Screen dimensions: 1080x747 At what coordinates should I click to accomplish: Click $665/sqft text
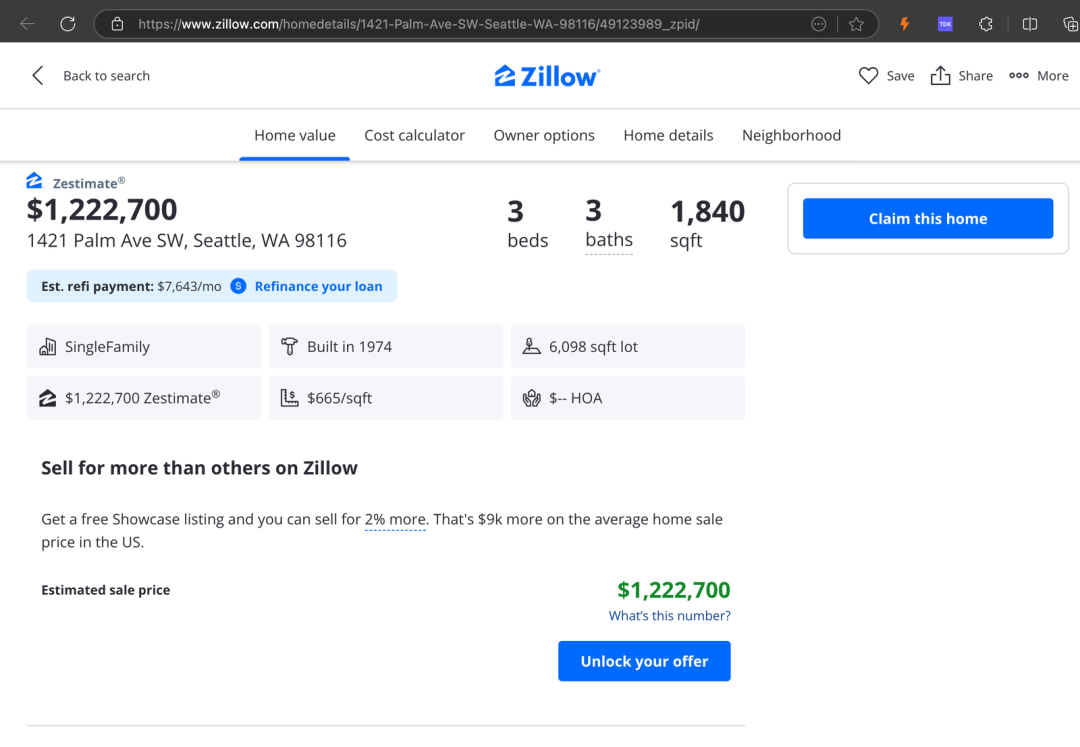click(340, 398)
